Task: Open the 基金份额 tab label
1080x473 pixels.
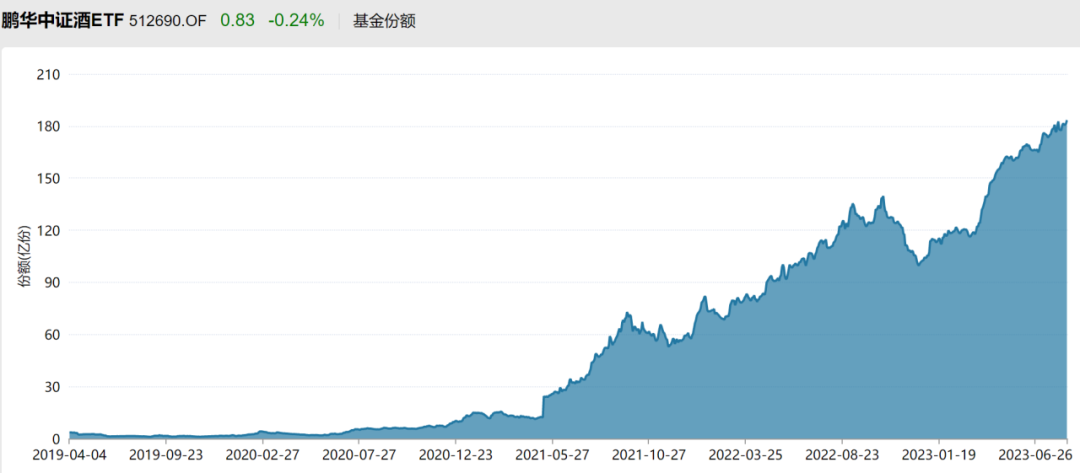Action: [x=384, y=21]
